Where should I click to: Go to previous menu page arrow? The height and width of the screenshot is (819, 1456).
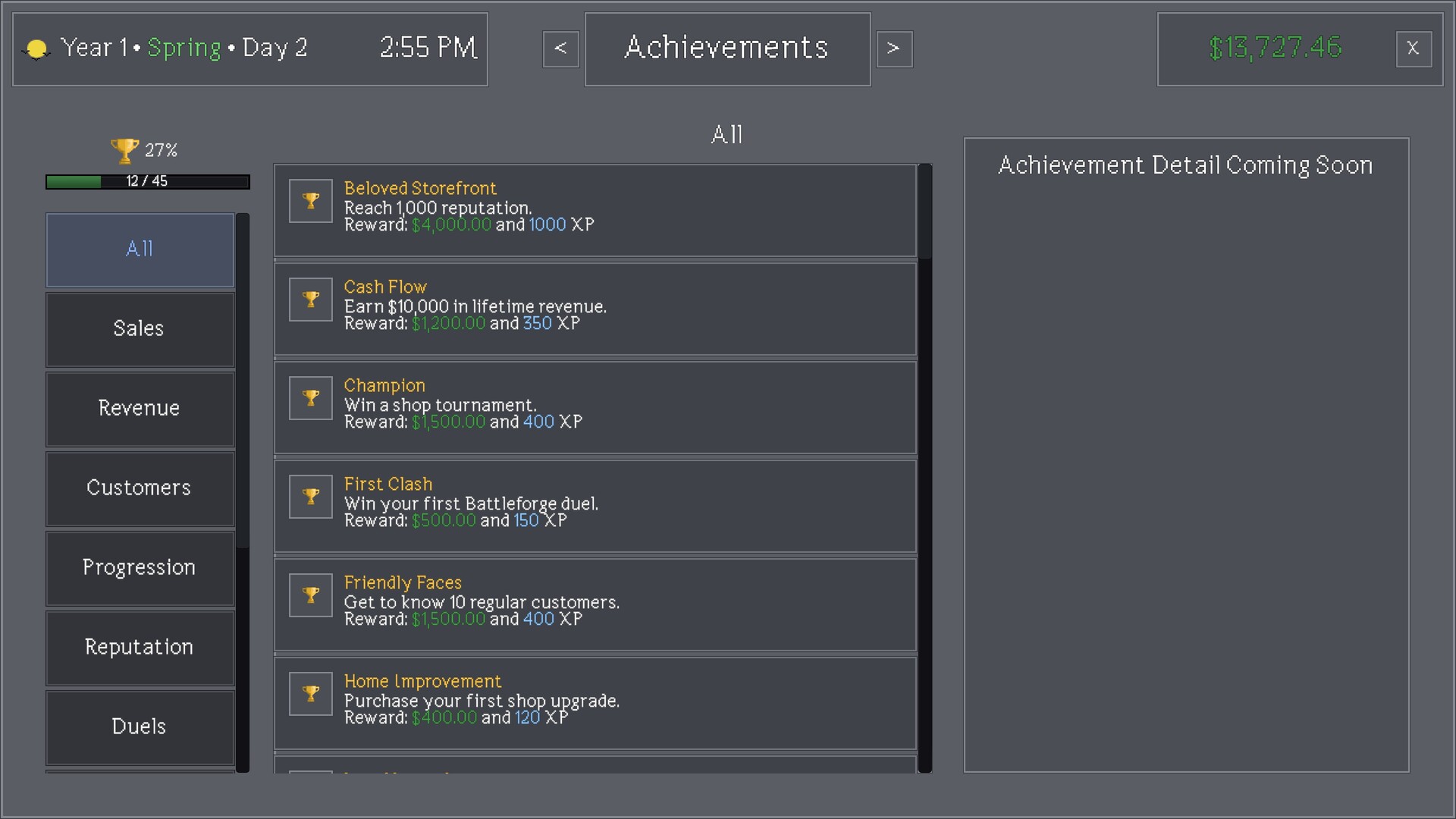pos(561,49)
